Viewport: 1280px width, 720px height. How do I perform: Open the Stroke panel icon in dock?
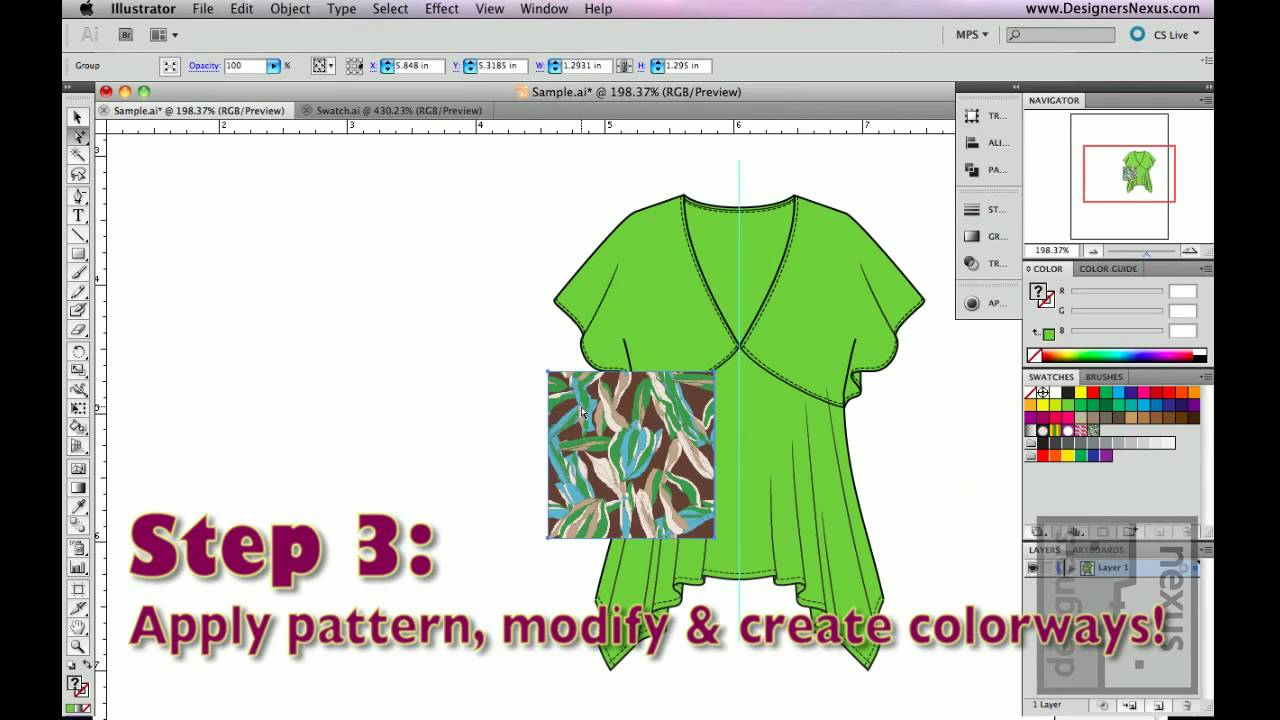(972, 210)
